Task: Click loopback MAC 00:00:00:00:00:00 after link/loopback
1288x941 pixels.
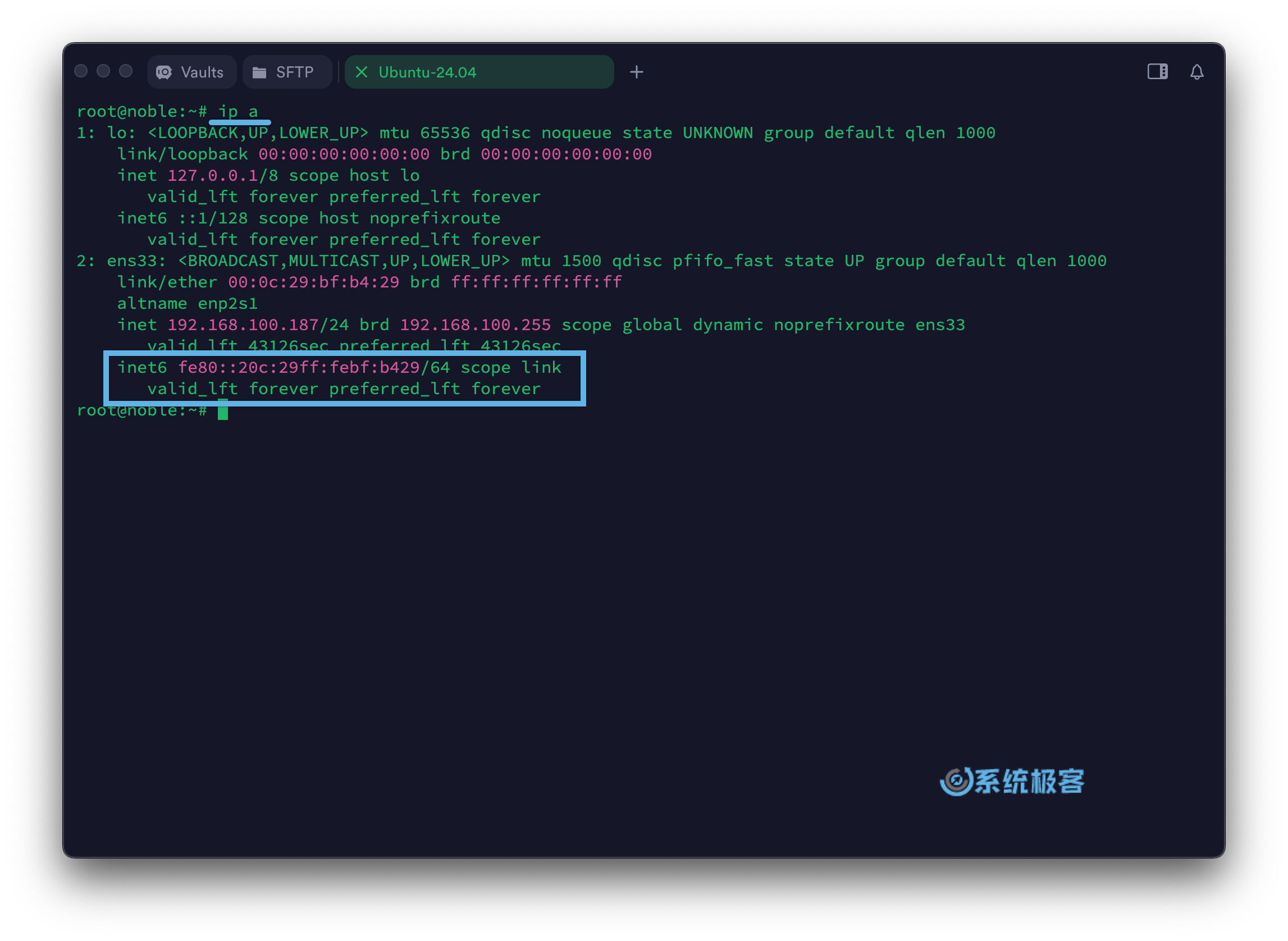Action: [344, 154]
